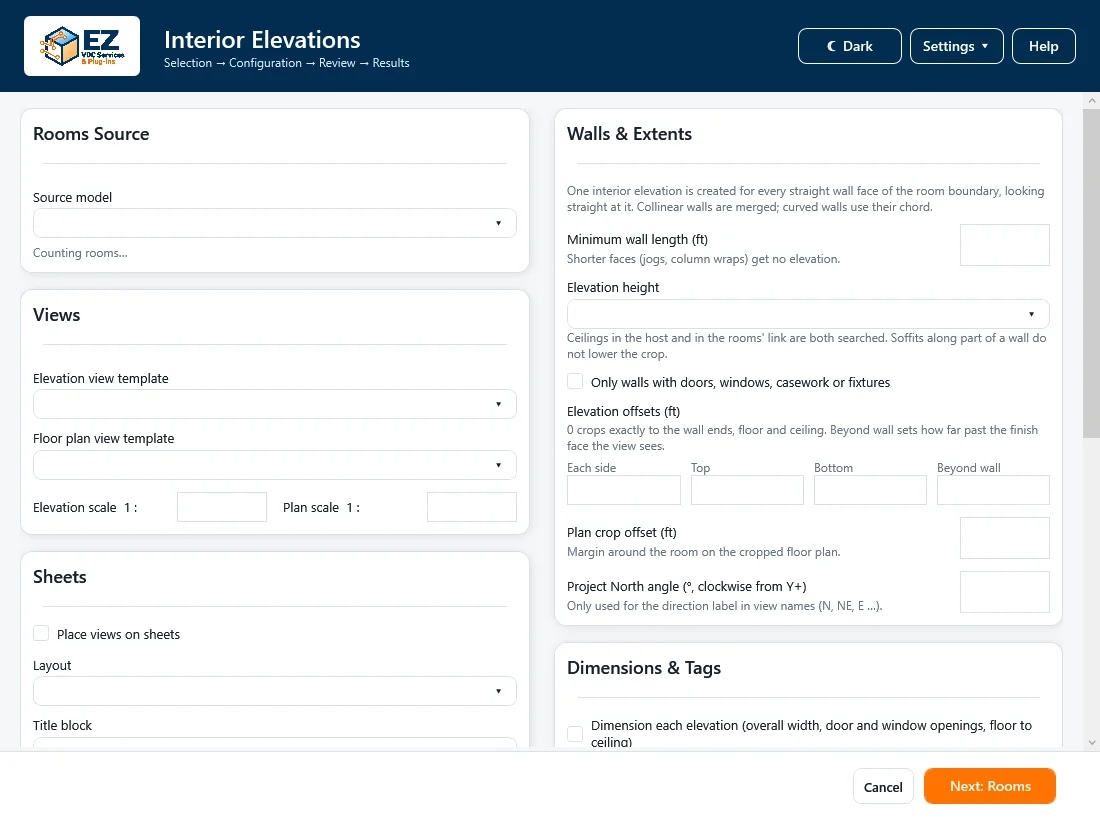Enable Place views on sheets checkbox
This screenshot has width=1100, height=820.
point(41,633)
